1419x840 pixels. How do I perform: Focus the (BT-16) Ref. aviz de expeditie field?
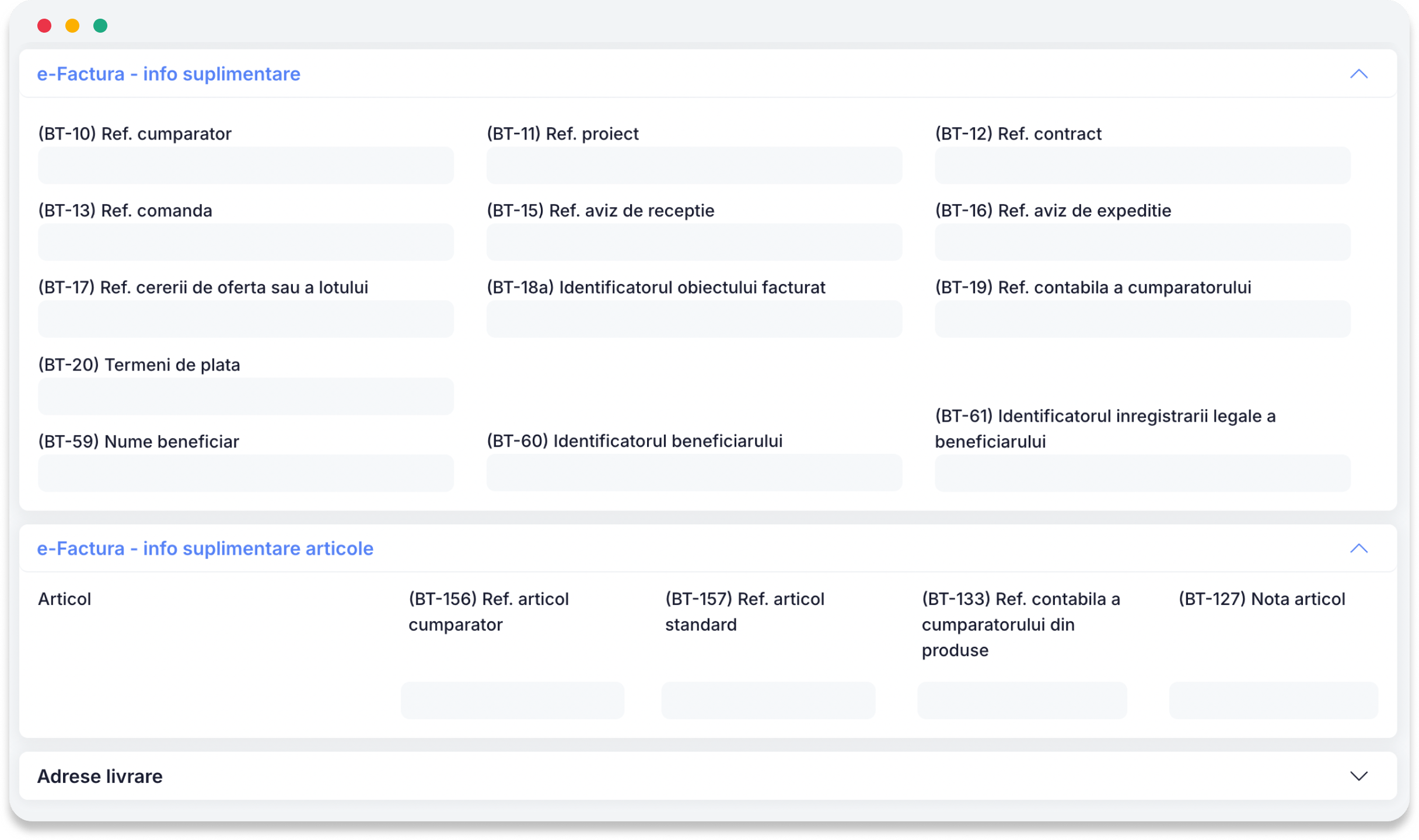pyautogui.click(x=1142, y=242)
